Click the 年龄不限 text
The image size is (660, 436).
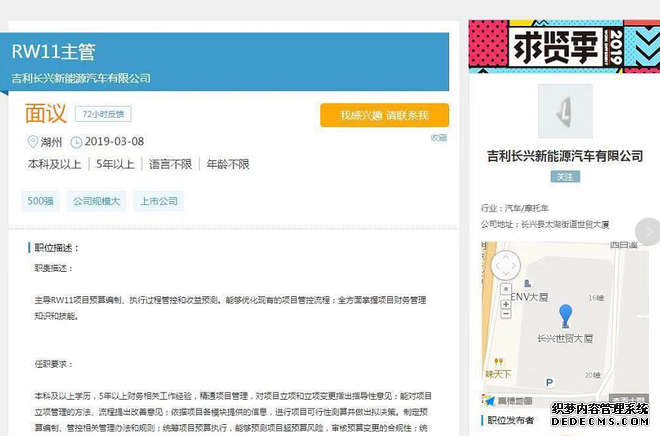click(228, 164)
